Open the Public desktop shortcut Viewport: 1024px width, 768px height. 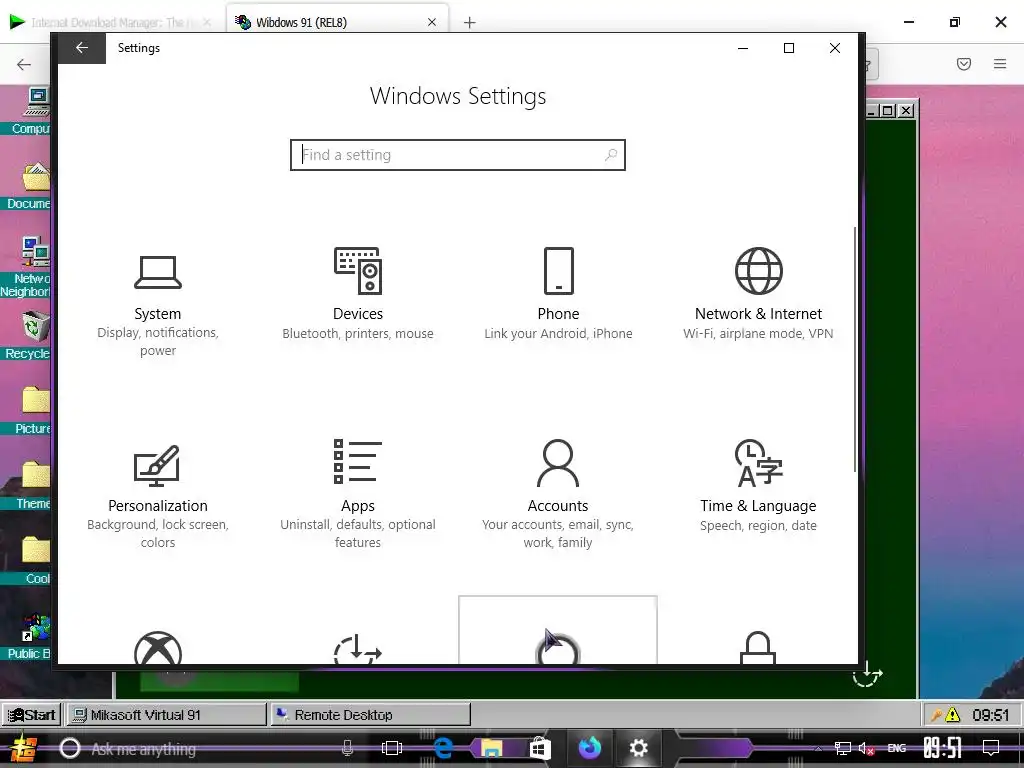(x=31, y=636)
